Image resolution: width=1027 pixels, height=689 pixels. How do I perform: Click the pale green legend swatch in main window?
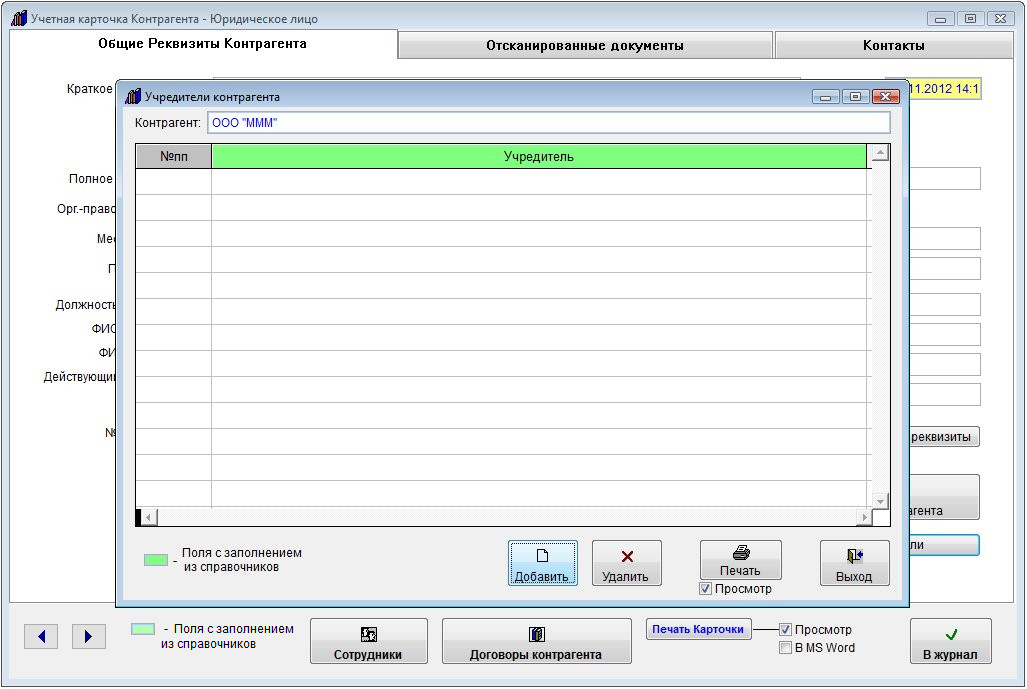143,629
